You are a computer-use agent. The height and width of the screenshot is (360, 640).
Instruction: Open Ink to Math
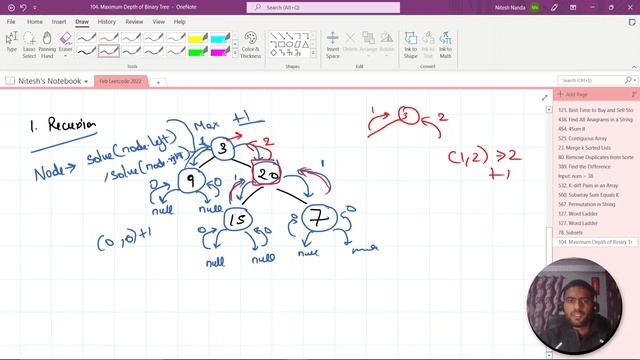(x=445, y=45)
